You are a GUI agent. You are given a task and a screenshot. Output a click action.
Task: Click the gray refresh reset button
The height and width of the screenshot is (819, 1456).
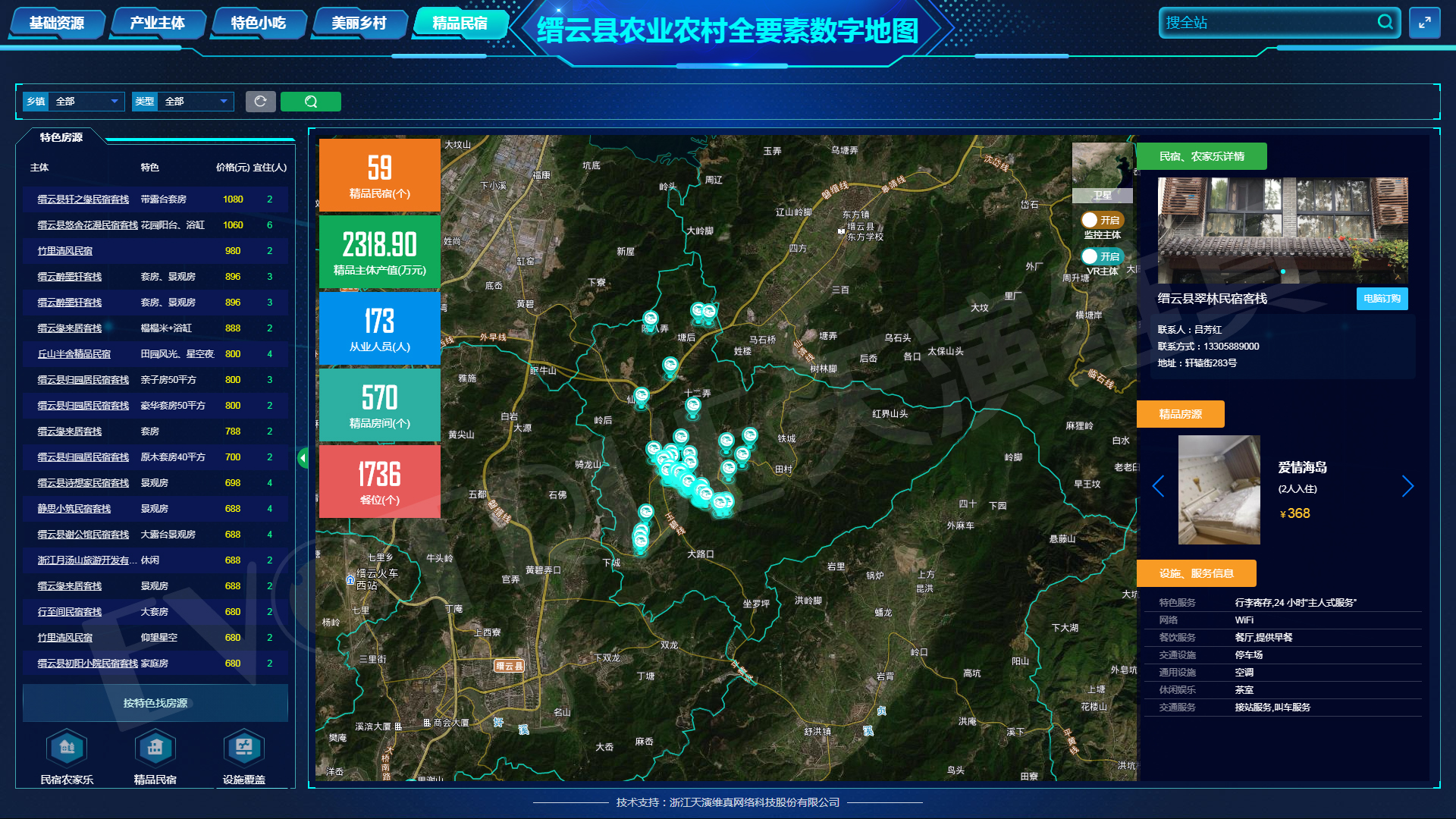260,102
